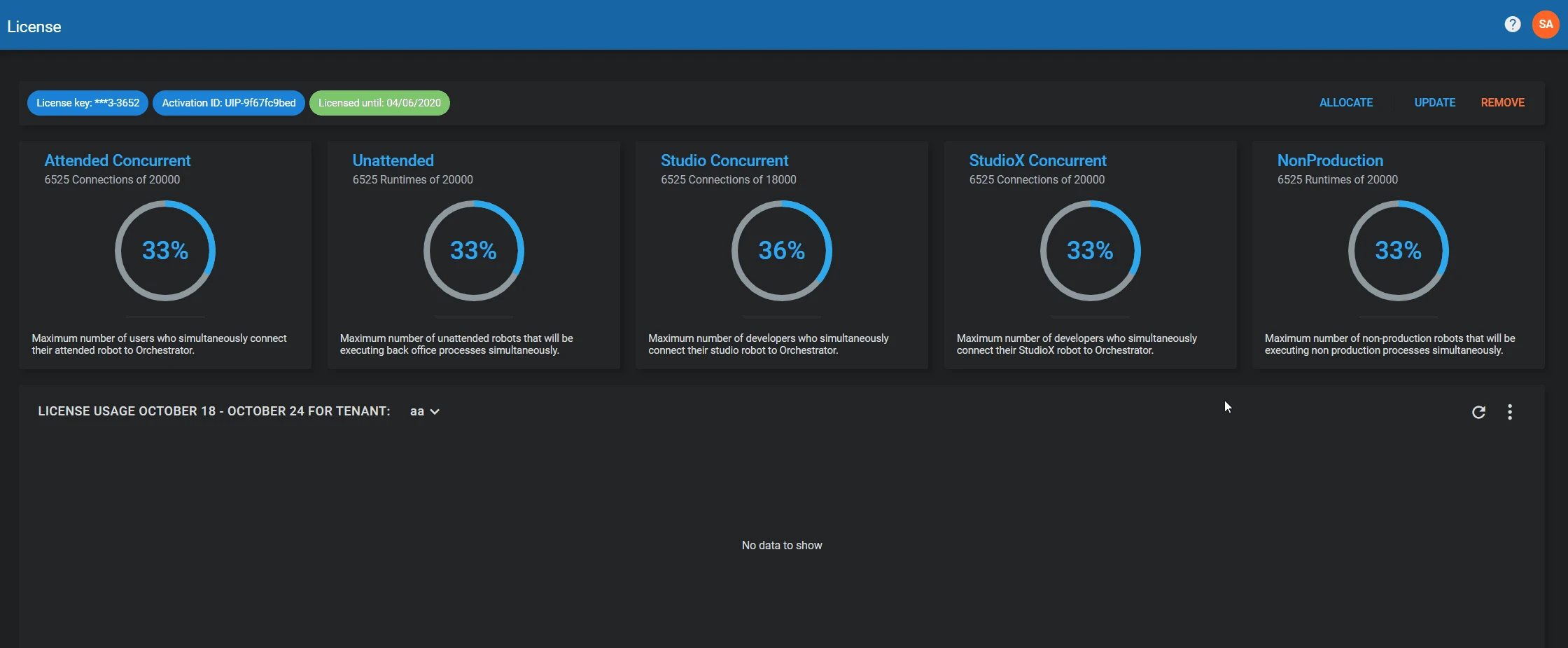Click the Unattended 33% usage ring

coord(474,251)
